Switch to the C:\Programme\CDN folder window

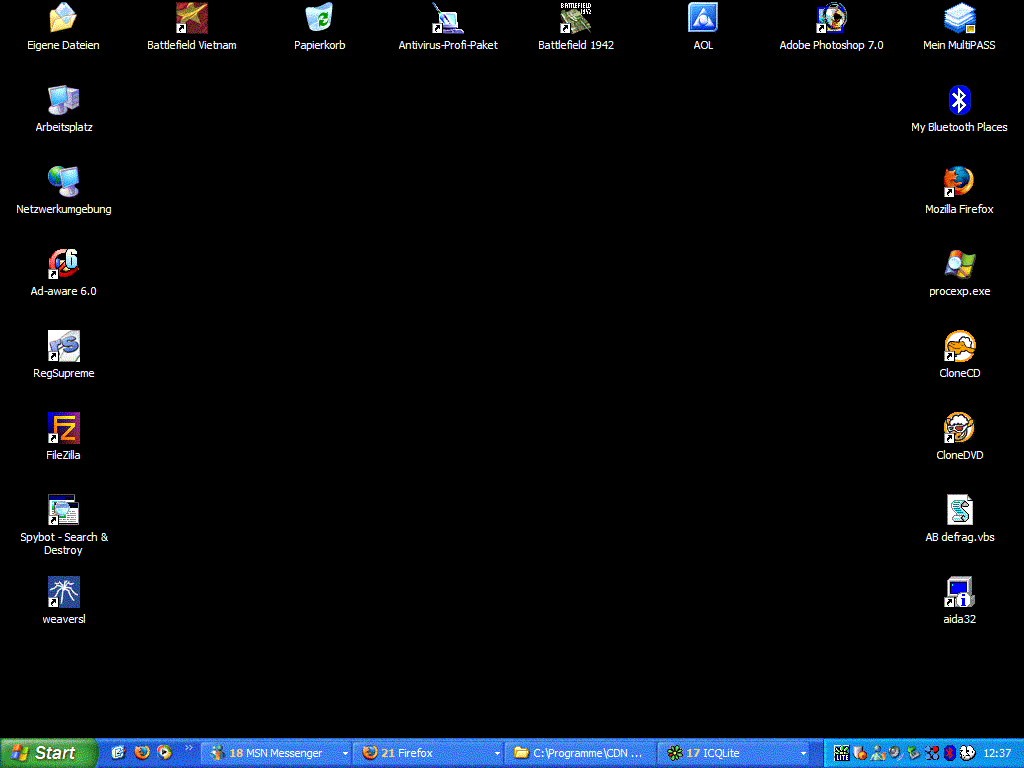pyautogui.click(x=581, y=753)
